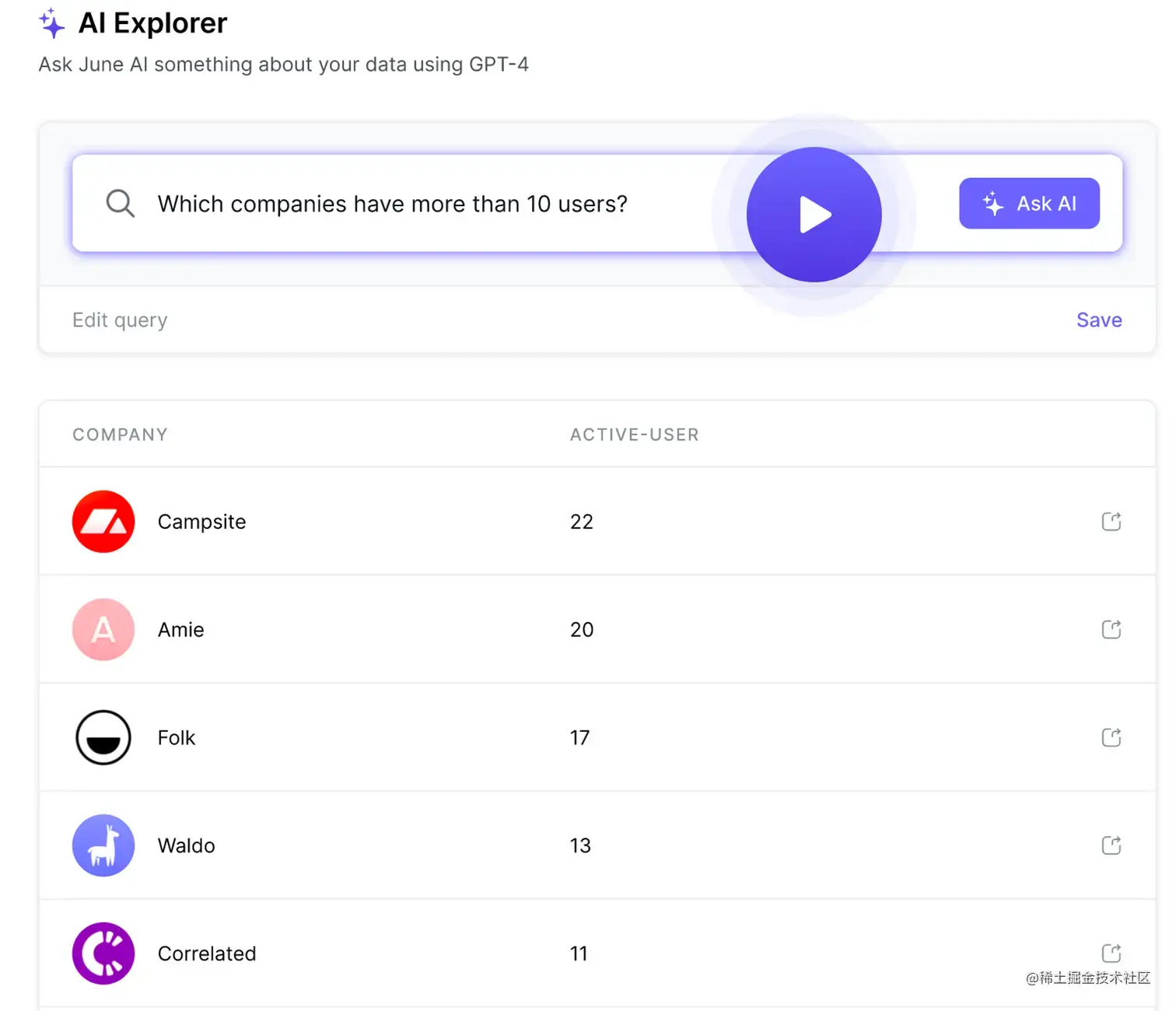Screen dimensions: 1176x1011
Task: Click the 'Ask June AI something' subtitle
Action: click(x=284, y=65)
